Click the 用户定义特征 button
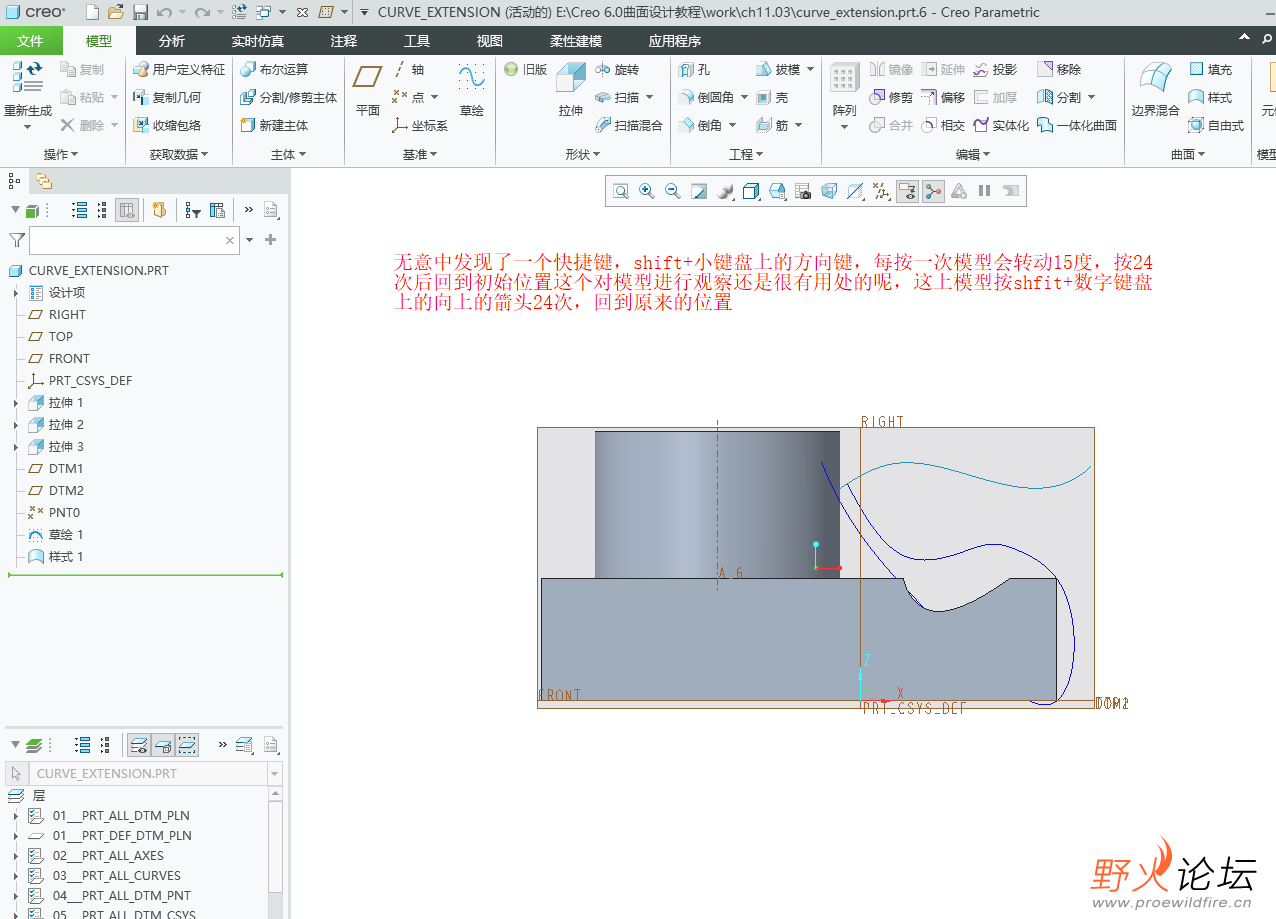 coord(179,70)
